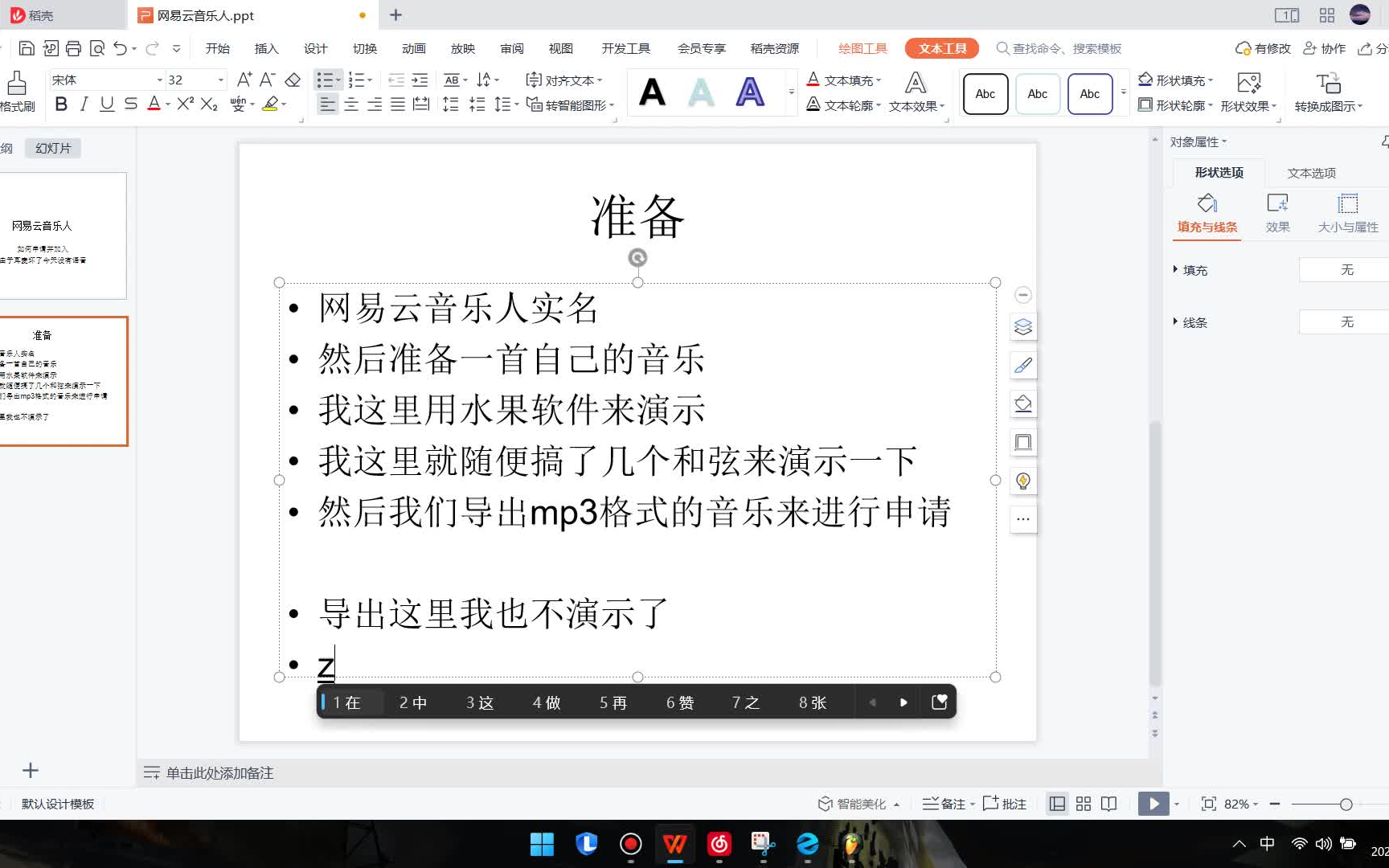Select 效果 tab in properties panel
The height and width of the screenshot is (868, 1389).
coord(1277,213)
